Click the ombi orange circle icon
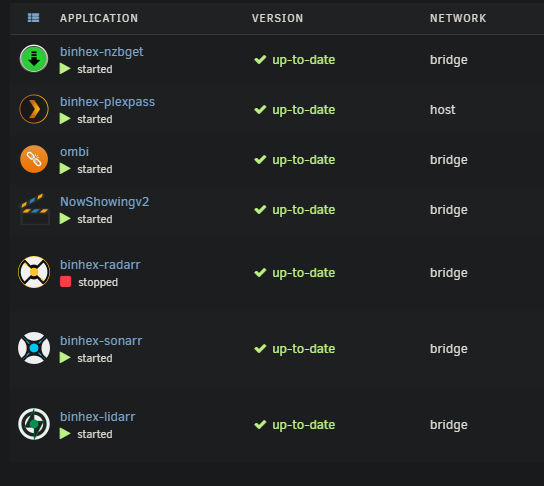The height and width of the screenshot is (486, 544). coord(34,159)
